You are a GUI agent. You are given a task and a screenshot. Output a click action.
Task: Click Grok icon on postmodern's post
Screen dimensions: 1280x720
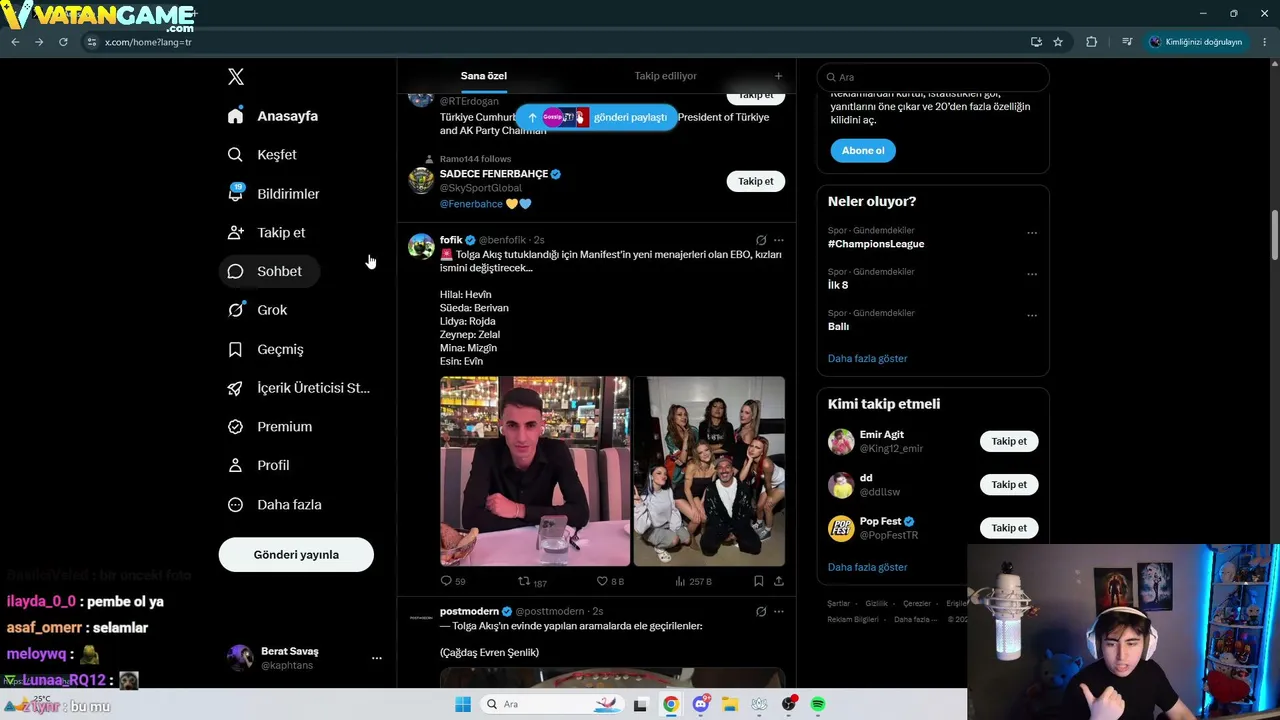[761, 611]
